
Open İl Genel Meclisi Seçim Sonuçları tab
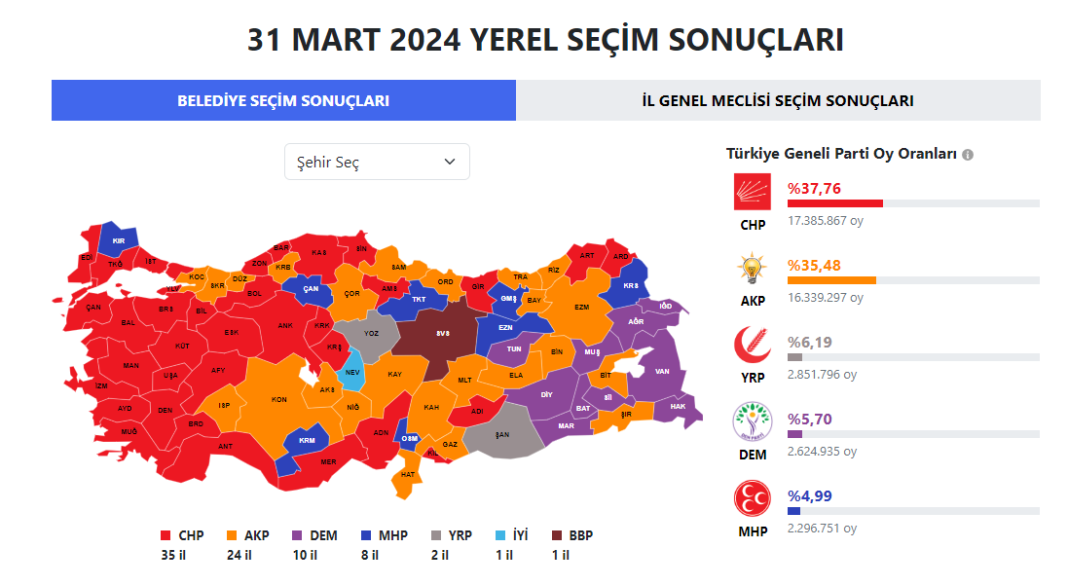pyautogui.click(x=777, y=101)
